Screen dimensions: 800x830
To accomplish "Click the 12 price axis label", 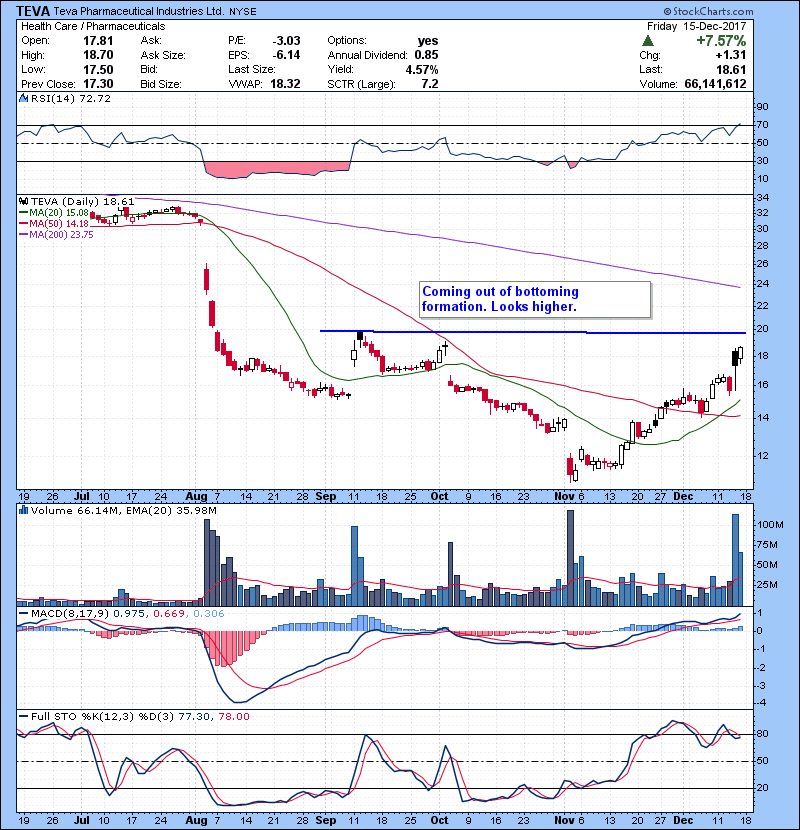I will [763, 456].
